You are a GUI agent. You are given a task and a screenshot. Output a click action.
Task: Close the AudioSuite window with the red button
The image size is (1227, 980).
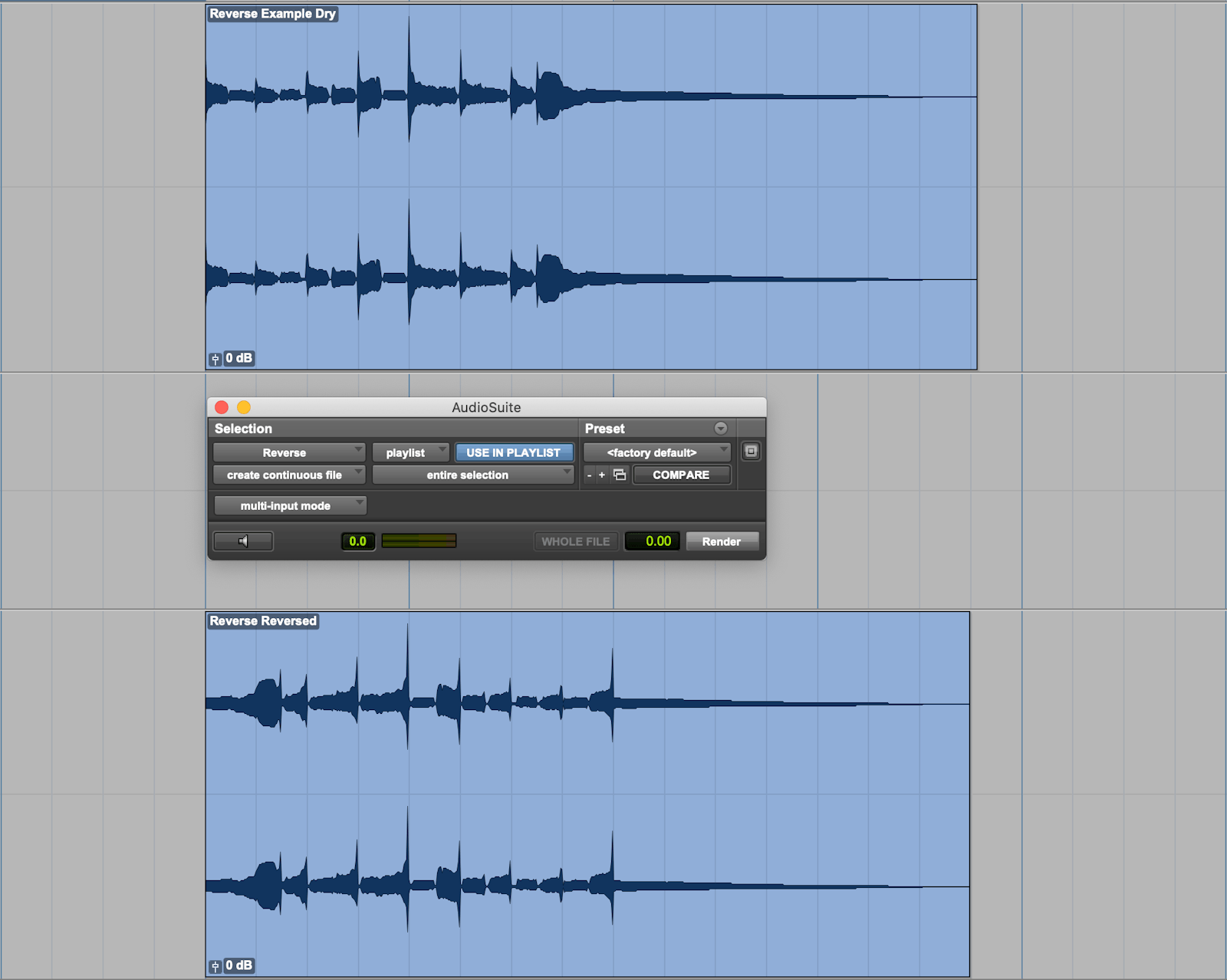222,407
